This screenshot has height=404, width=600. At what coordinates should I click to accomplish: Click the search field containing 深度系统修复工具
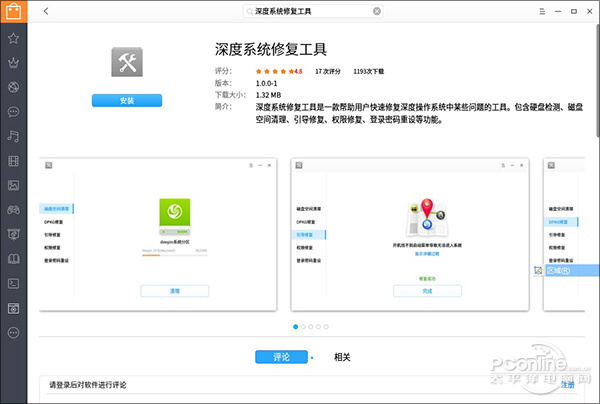[310, 11]
